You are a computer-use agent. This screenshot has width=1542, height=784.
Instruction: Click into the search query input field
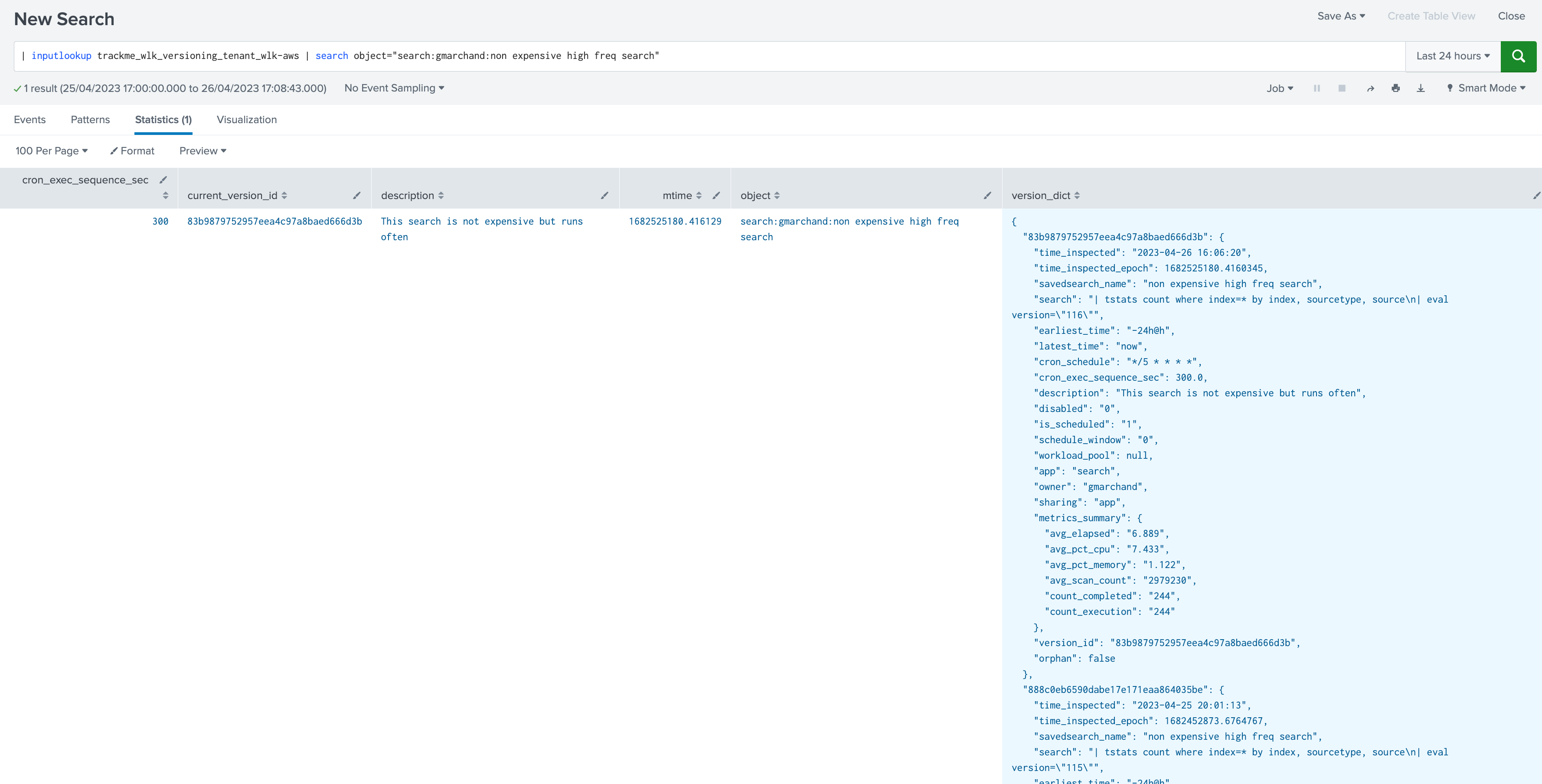[709, 56]
